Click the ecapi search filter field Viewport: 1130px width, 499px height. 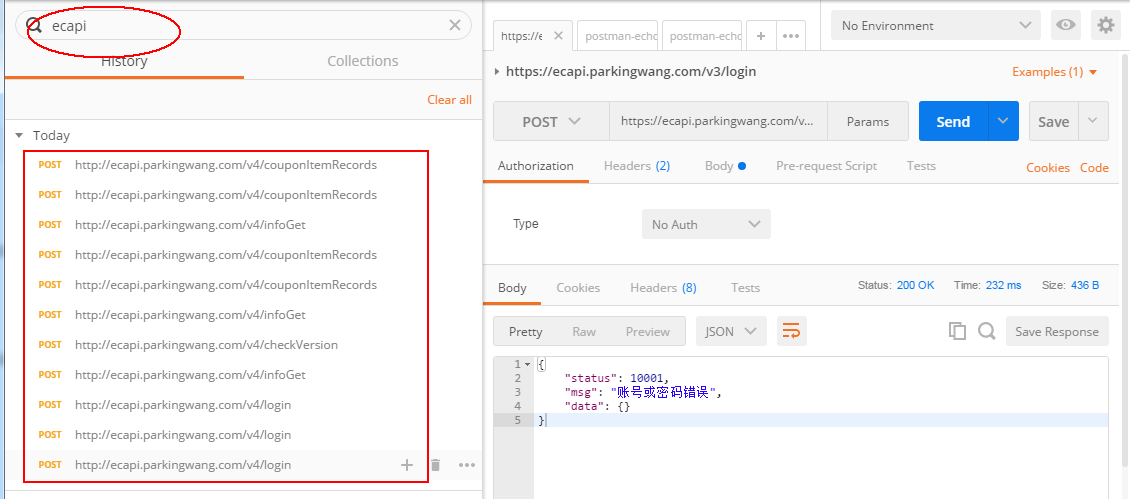pyautogui.click(x=245, y=25)
